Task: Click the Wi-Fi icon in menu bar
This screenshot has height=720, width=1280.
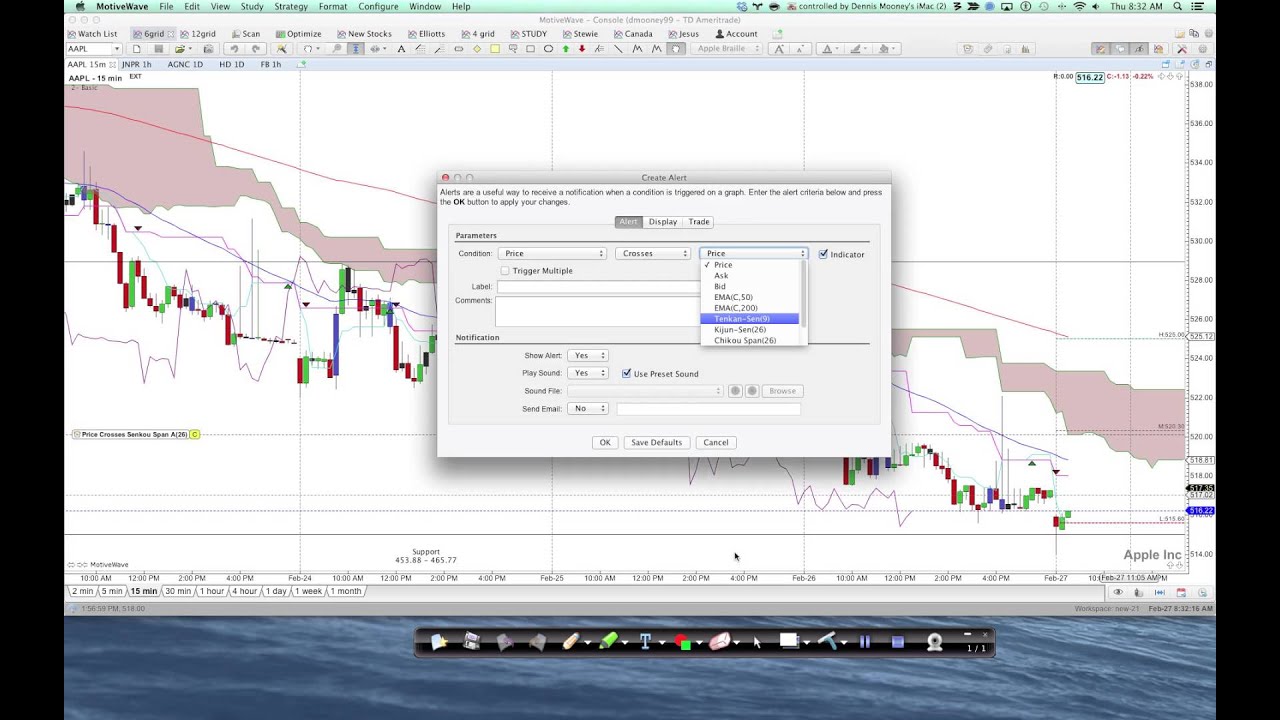Action: click(x=1080, y=7)
